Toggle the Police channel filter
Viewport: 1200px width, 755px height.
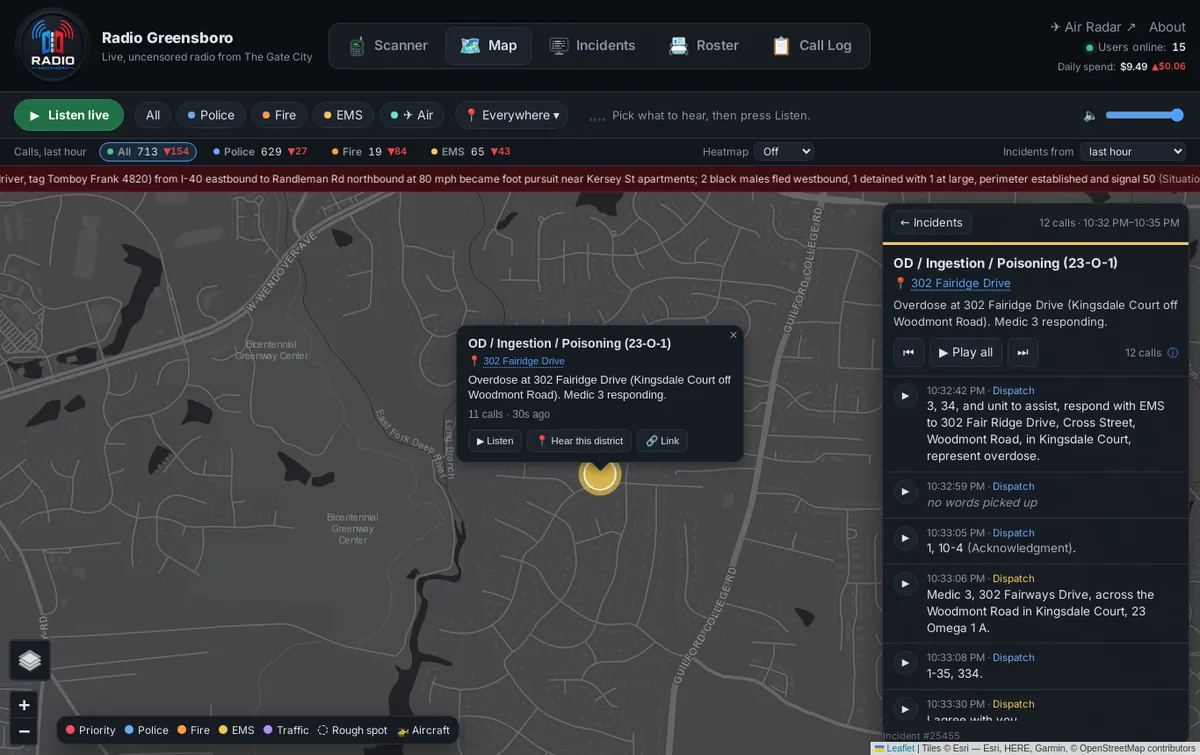tap(211, 115)
